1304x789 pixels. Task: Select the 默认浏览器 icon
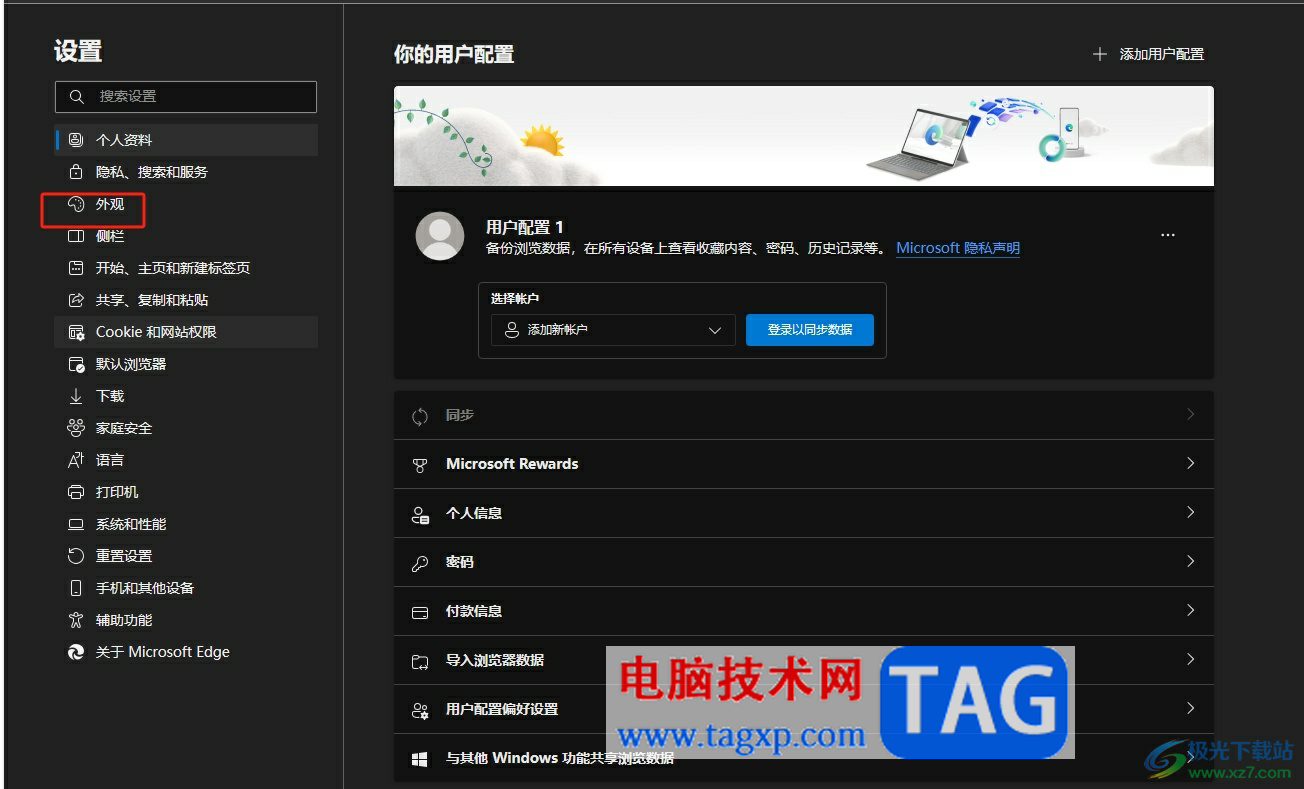[76, 364]
